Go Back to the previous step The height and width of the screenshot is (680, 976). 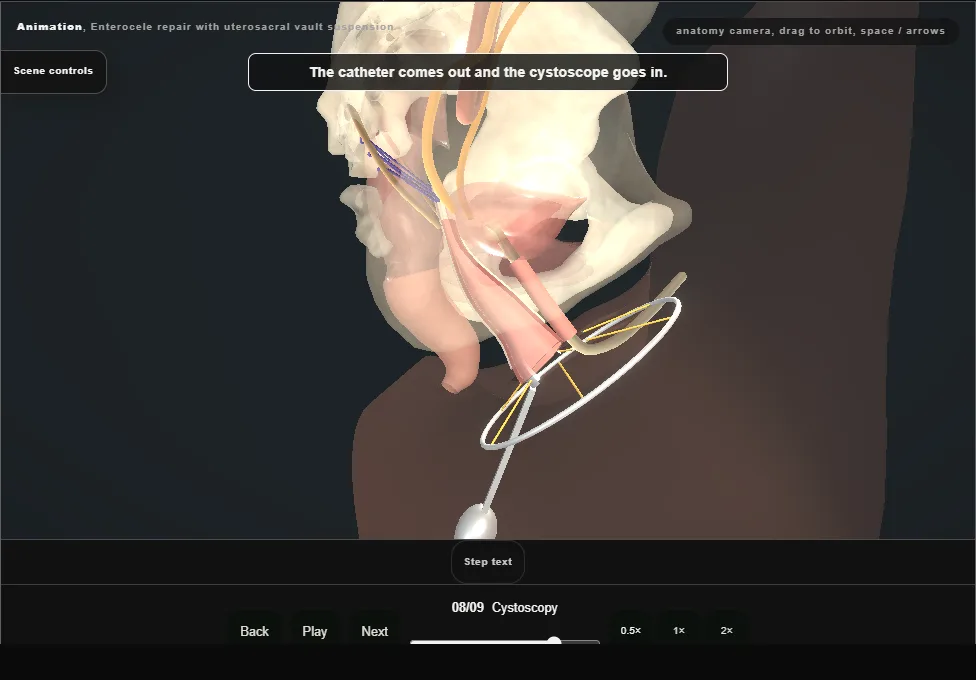tap(255, 631)
